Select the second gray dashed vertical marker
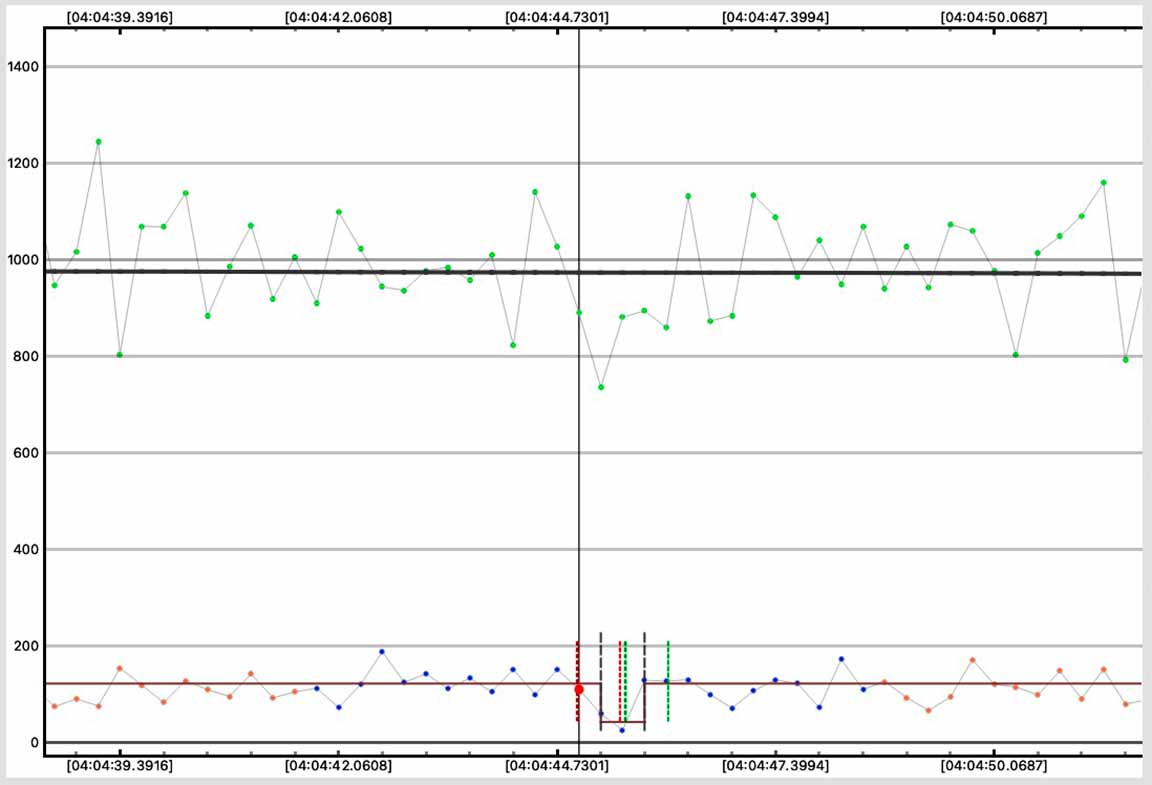The image size is (1152, 785). click(645, 680)
